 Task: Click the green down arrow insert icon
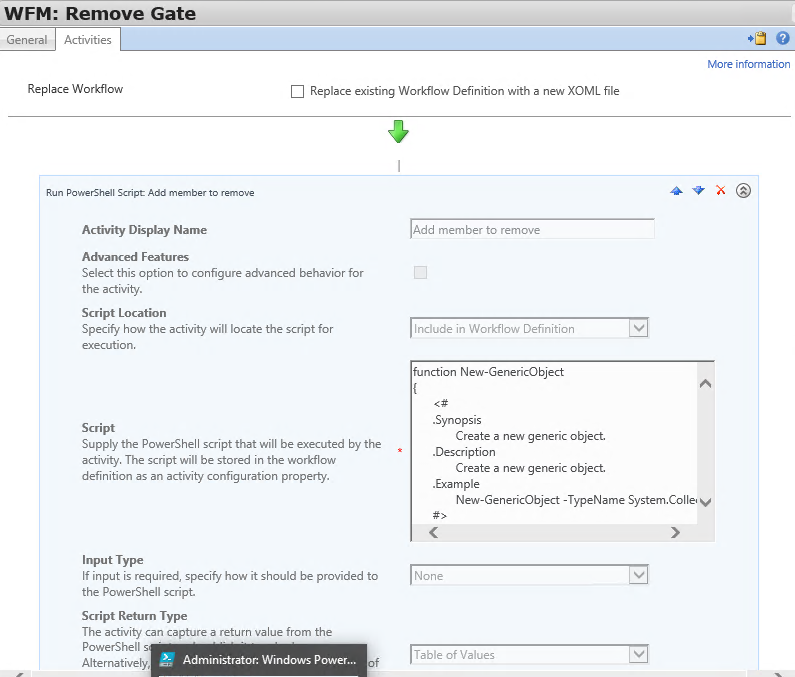click(x=398, y=131)
